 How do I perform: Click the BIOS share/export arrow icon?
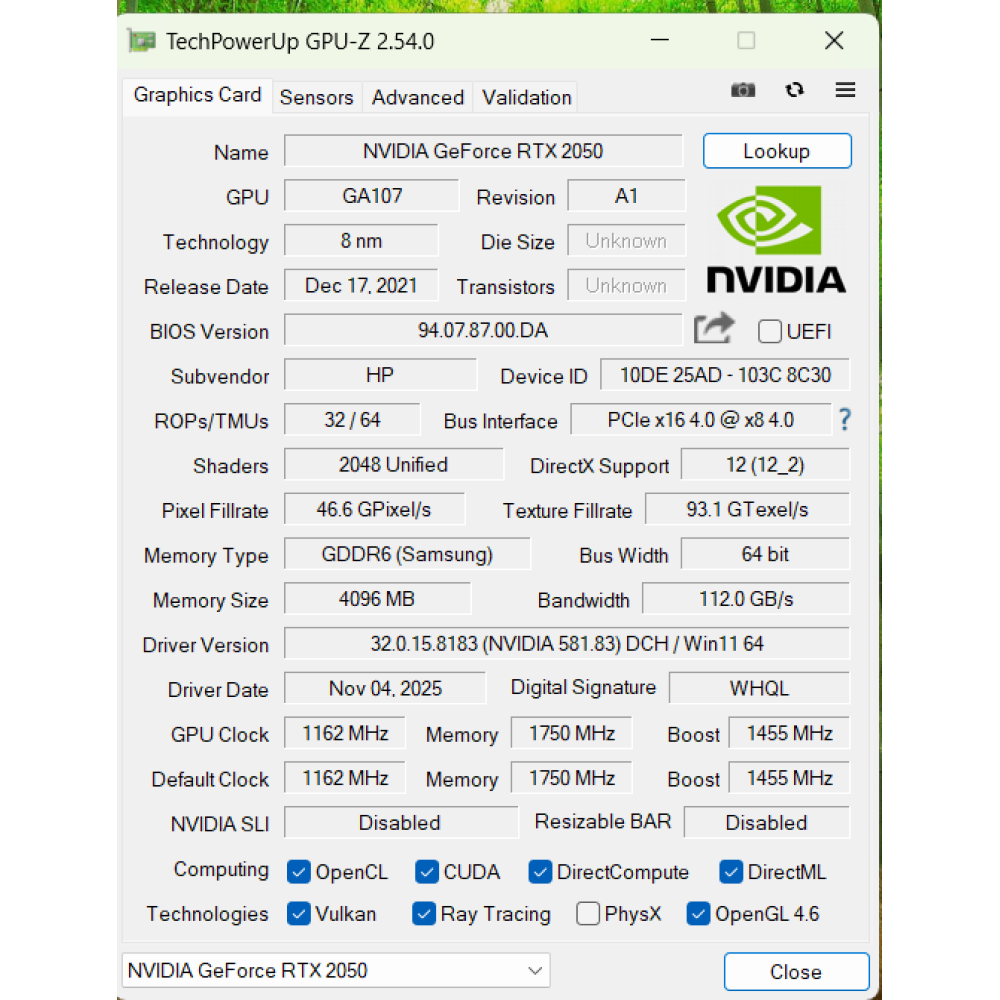[714, 328]
